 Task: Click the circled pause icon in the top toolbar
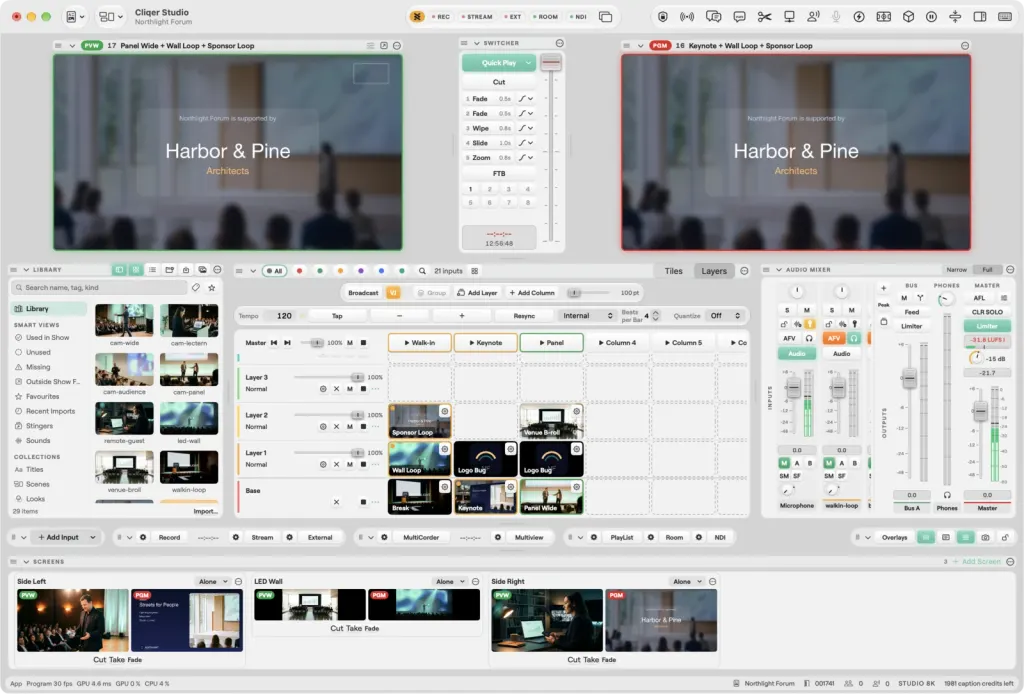tap(931, 17)
